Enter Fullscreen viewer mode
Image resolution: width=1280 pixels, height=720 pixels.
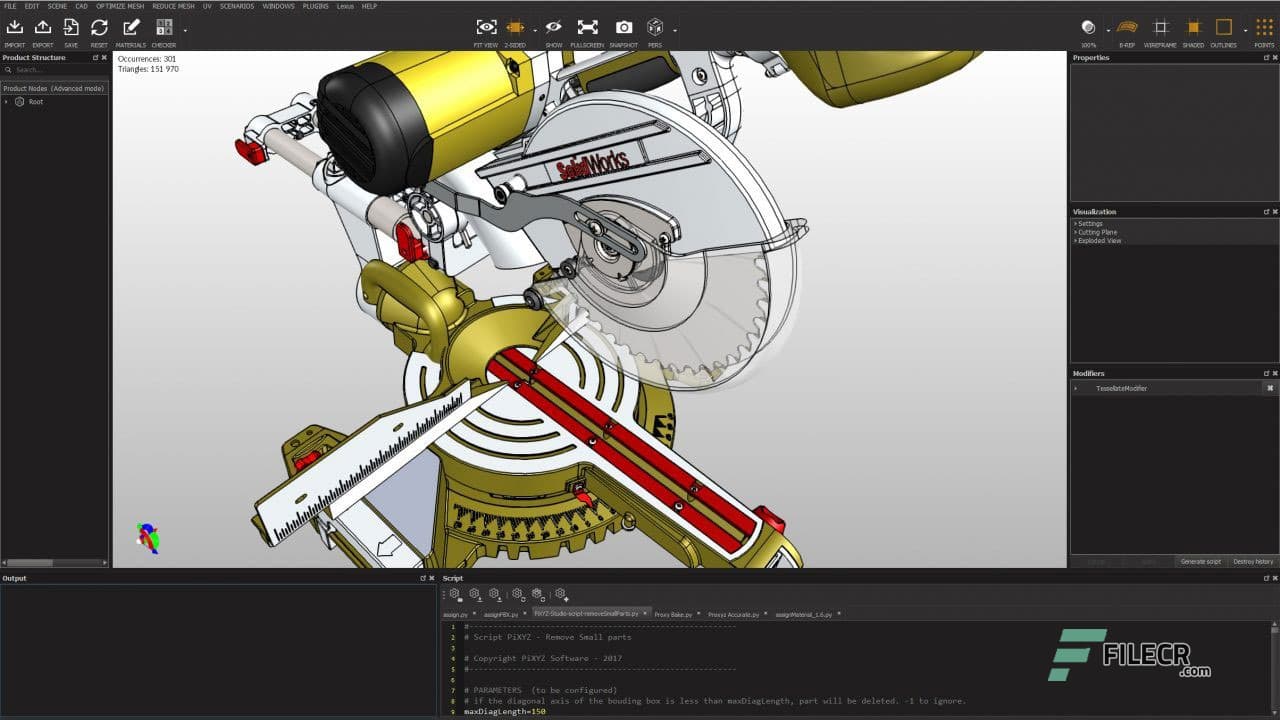pos(587,29)
